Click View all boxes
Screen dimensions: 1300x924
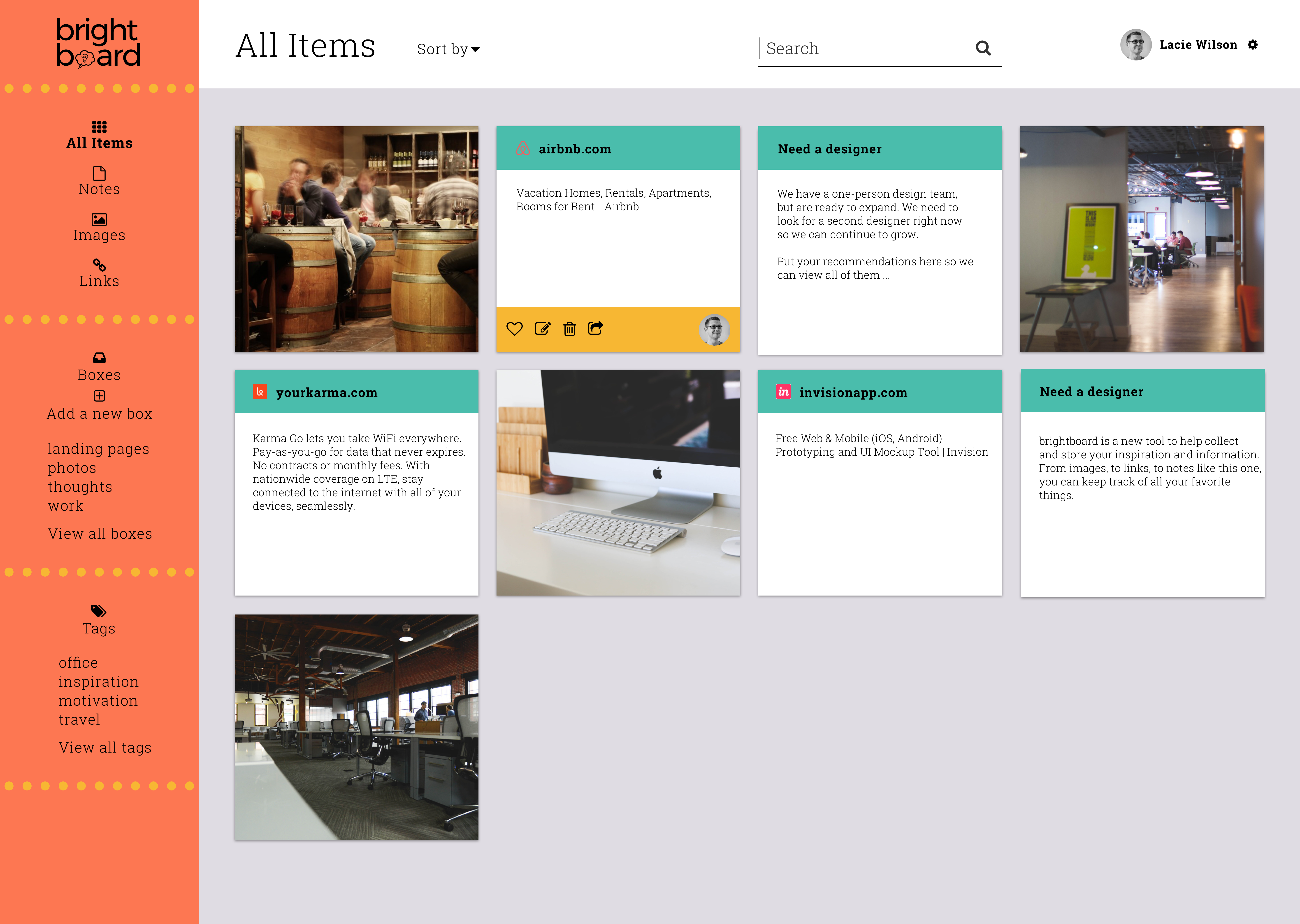(x=100, y=534)
